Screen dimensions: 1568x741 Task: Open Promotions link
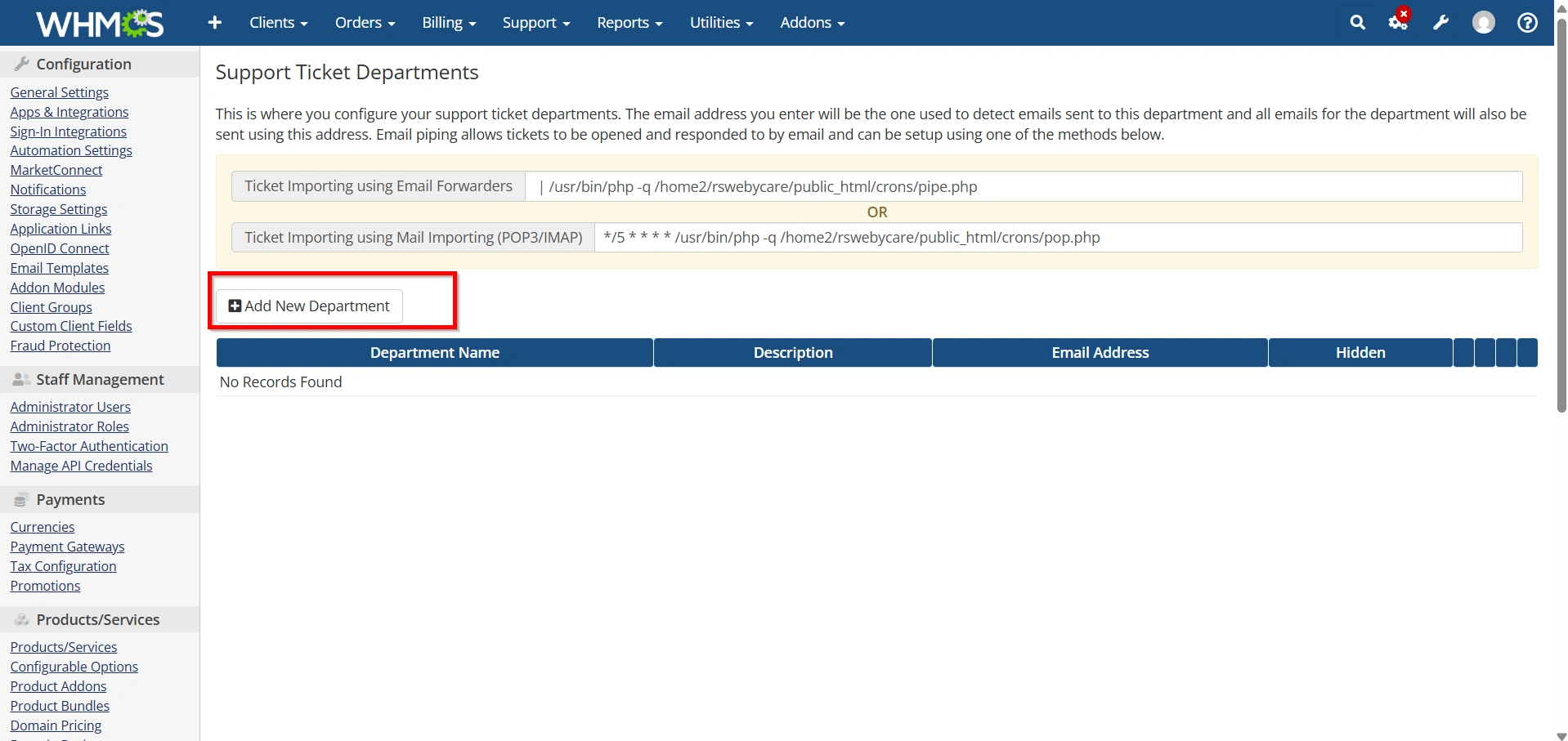click(x=46, y=586)
